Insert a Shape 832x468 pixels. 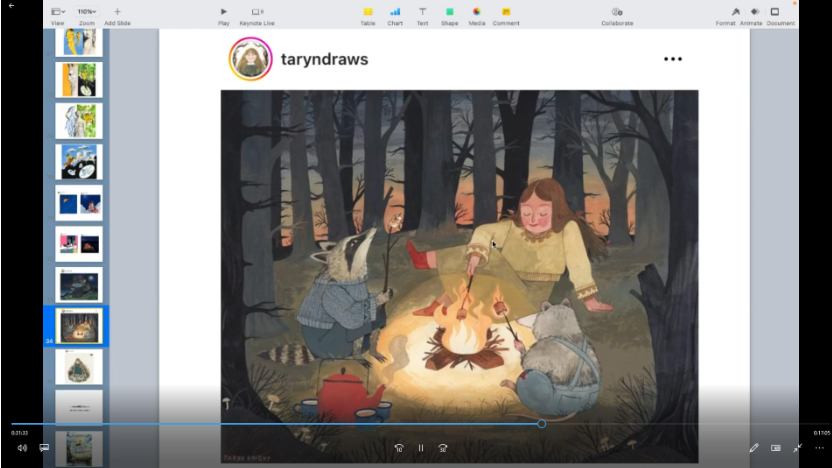point(449,16)
